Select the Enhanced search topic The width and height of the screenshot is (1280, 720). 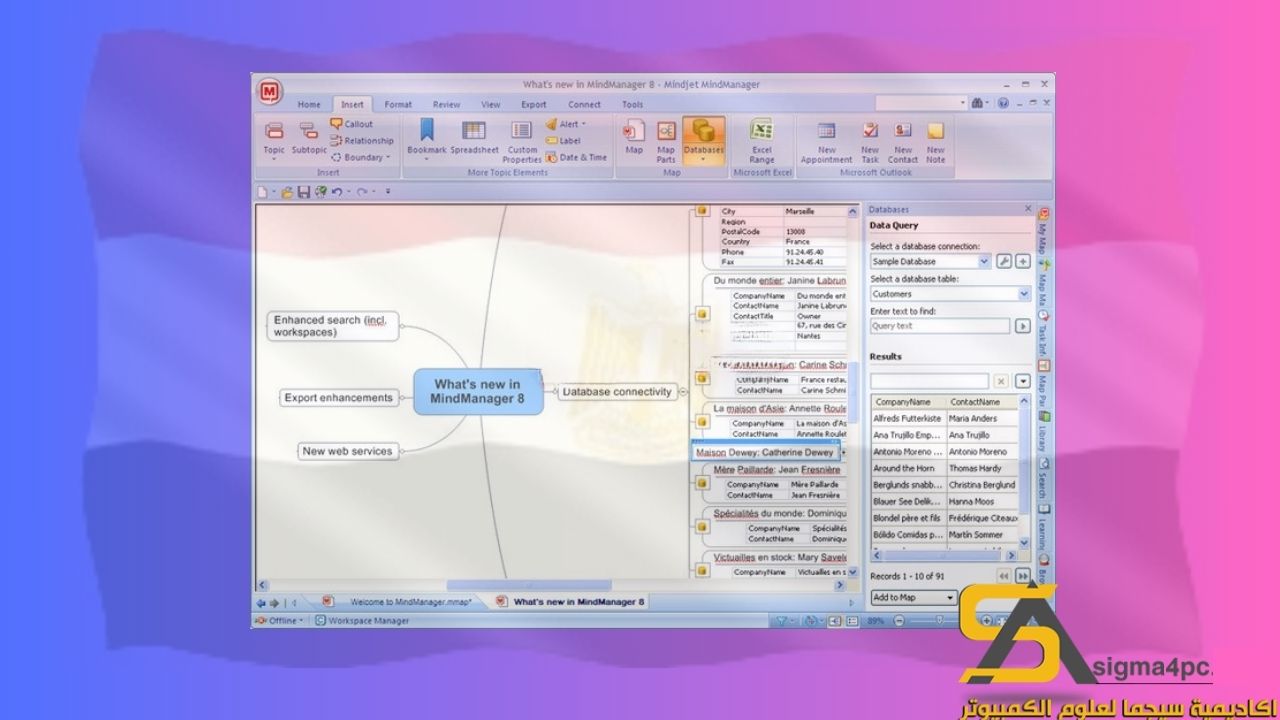click(x=334, y=326)
